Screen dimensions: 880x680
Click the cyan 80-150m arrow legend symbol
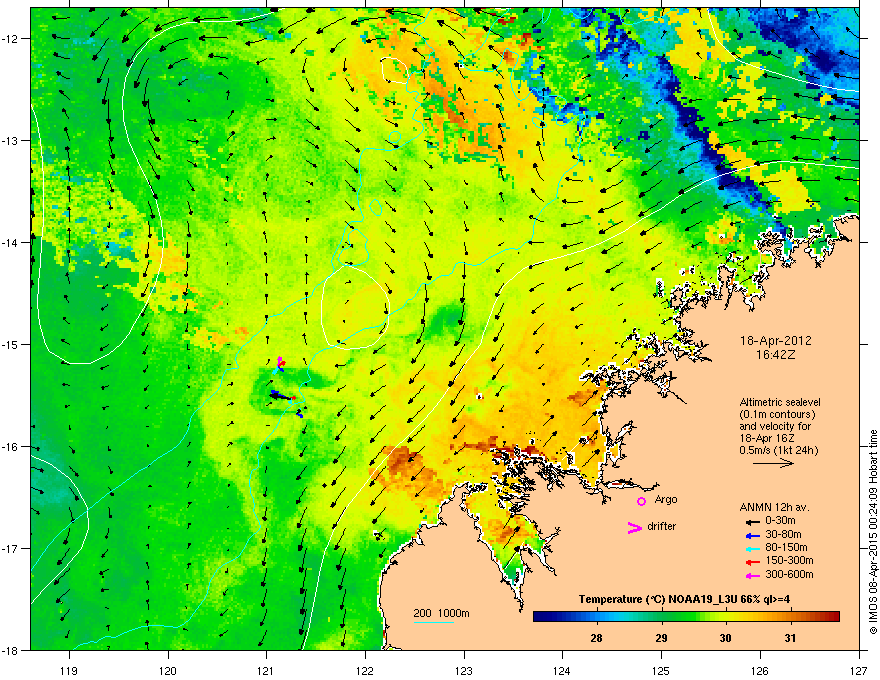[x=752, y=548]
